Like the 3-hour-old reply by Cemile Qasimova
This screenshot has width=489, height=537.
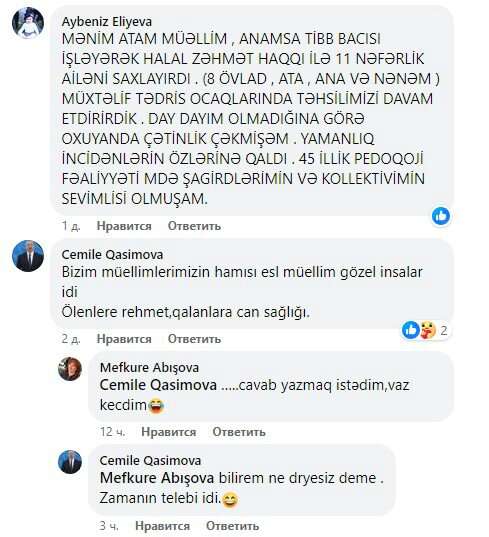(x=162, y=526)
